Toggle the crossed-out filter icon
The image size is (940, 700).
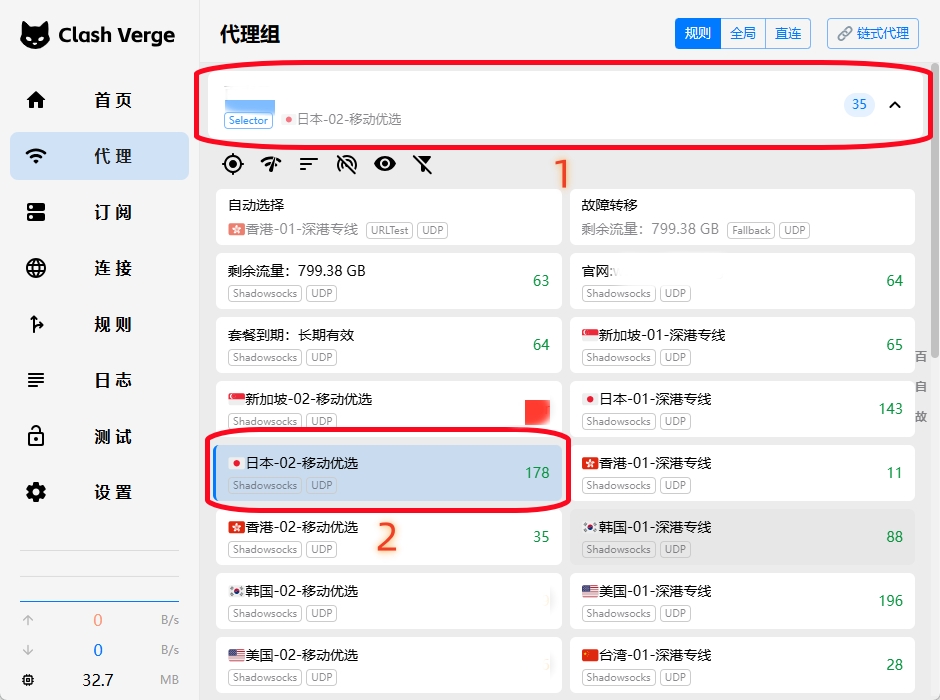click(x=423, y=164)
